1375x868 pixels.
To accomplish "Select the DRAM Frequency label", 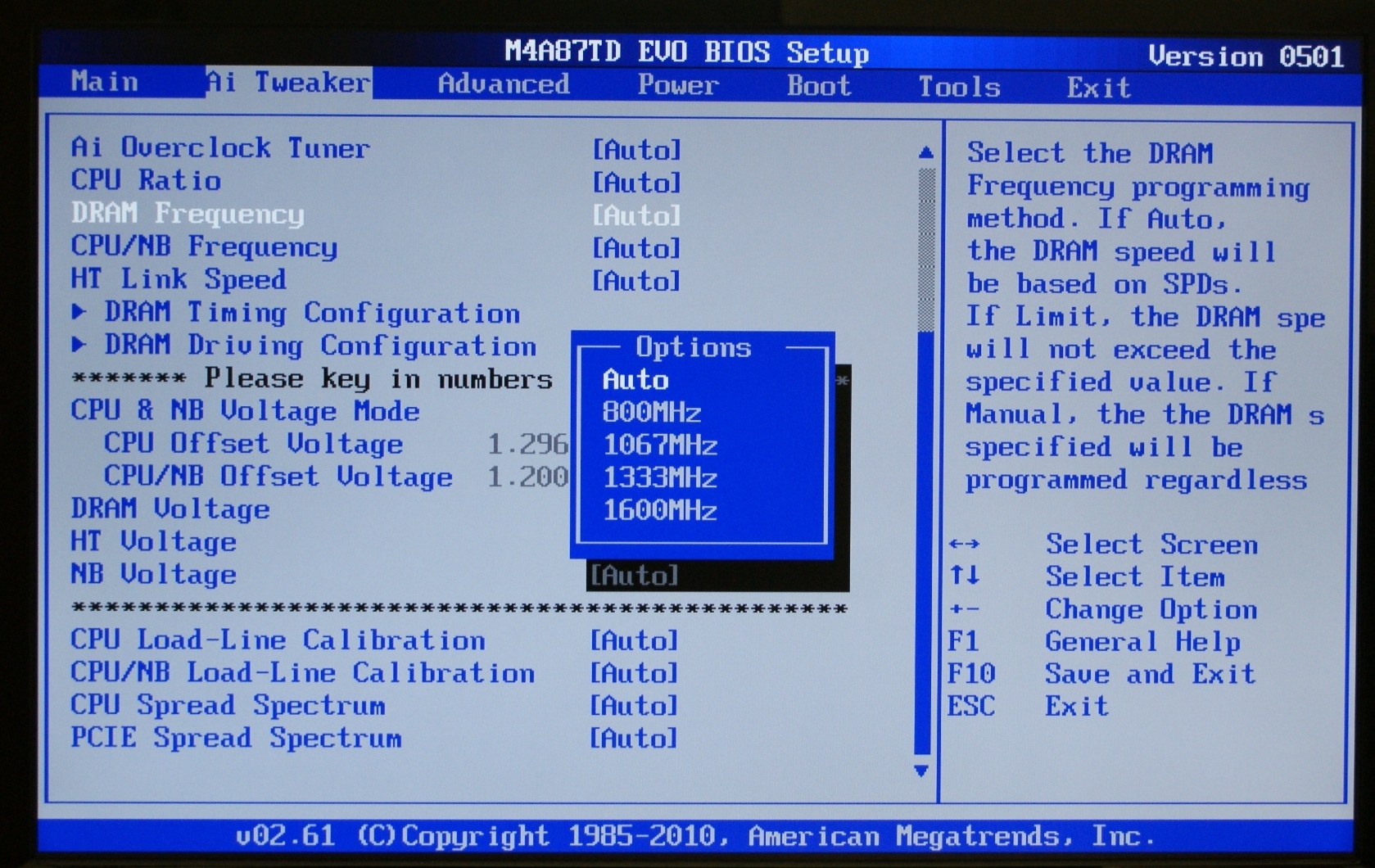I will click(x=188, y=214).
